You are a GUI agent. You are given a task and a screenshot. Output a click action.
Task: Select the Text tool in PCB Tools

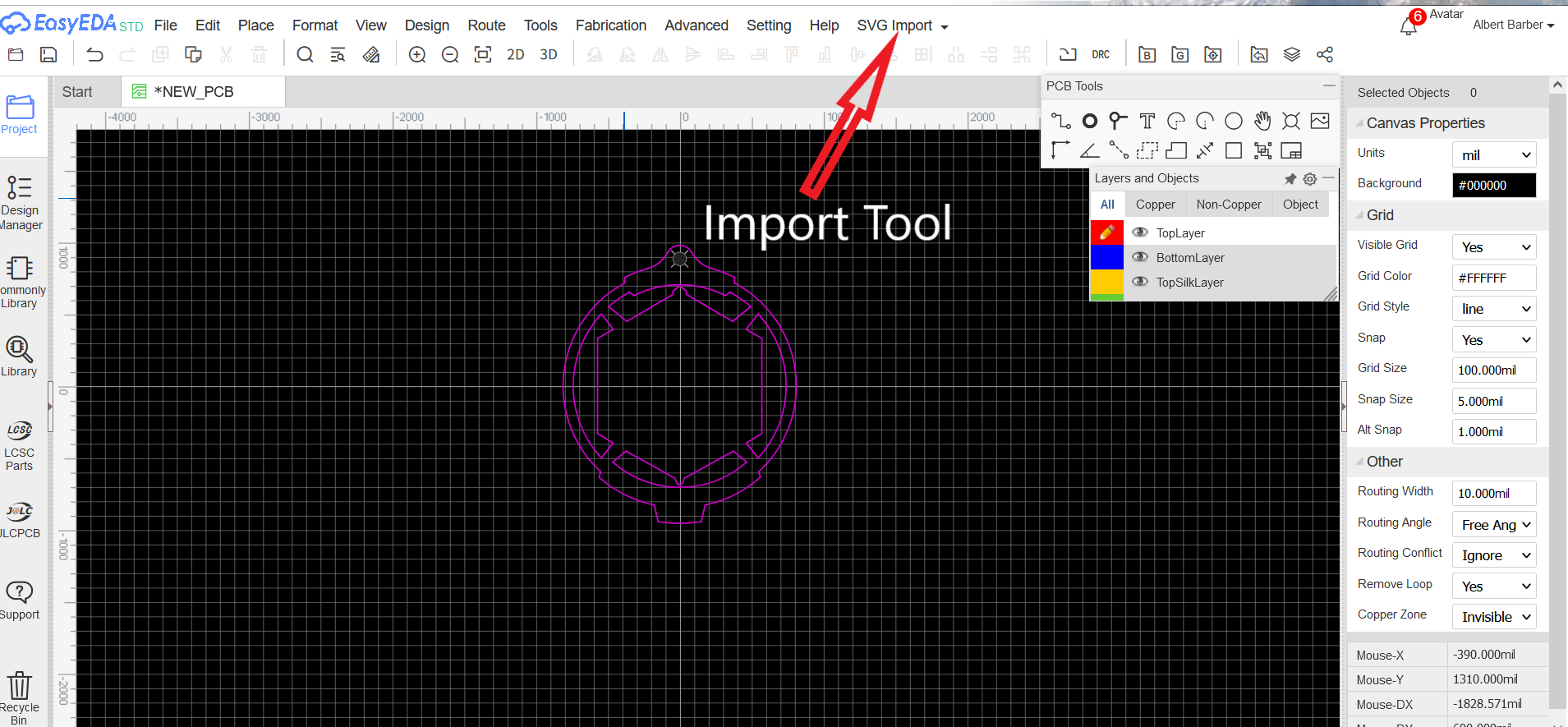(x=1147, y=122)
